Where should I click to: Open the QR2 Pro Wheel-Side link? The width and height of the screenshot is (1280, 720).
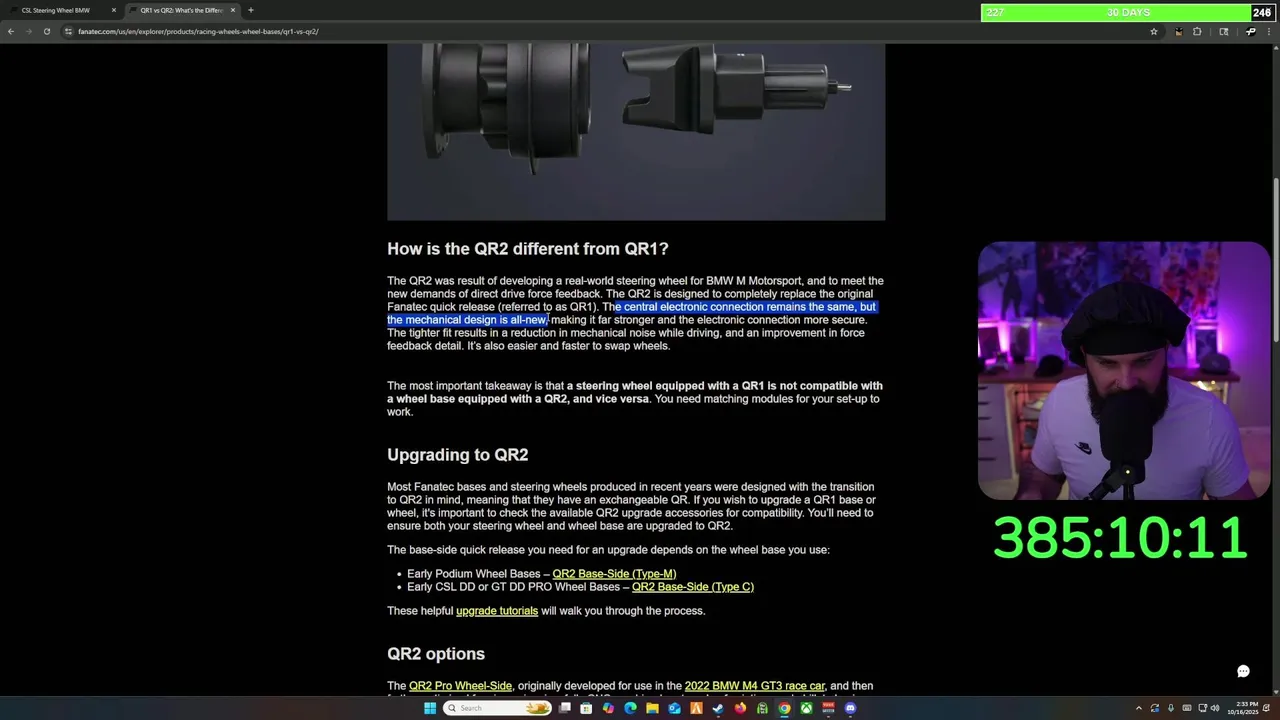click(x=460, y=686)
